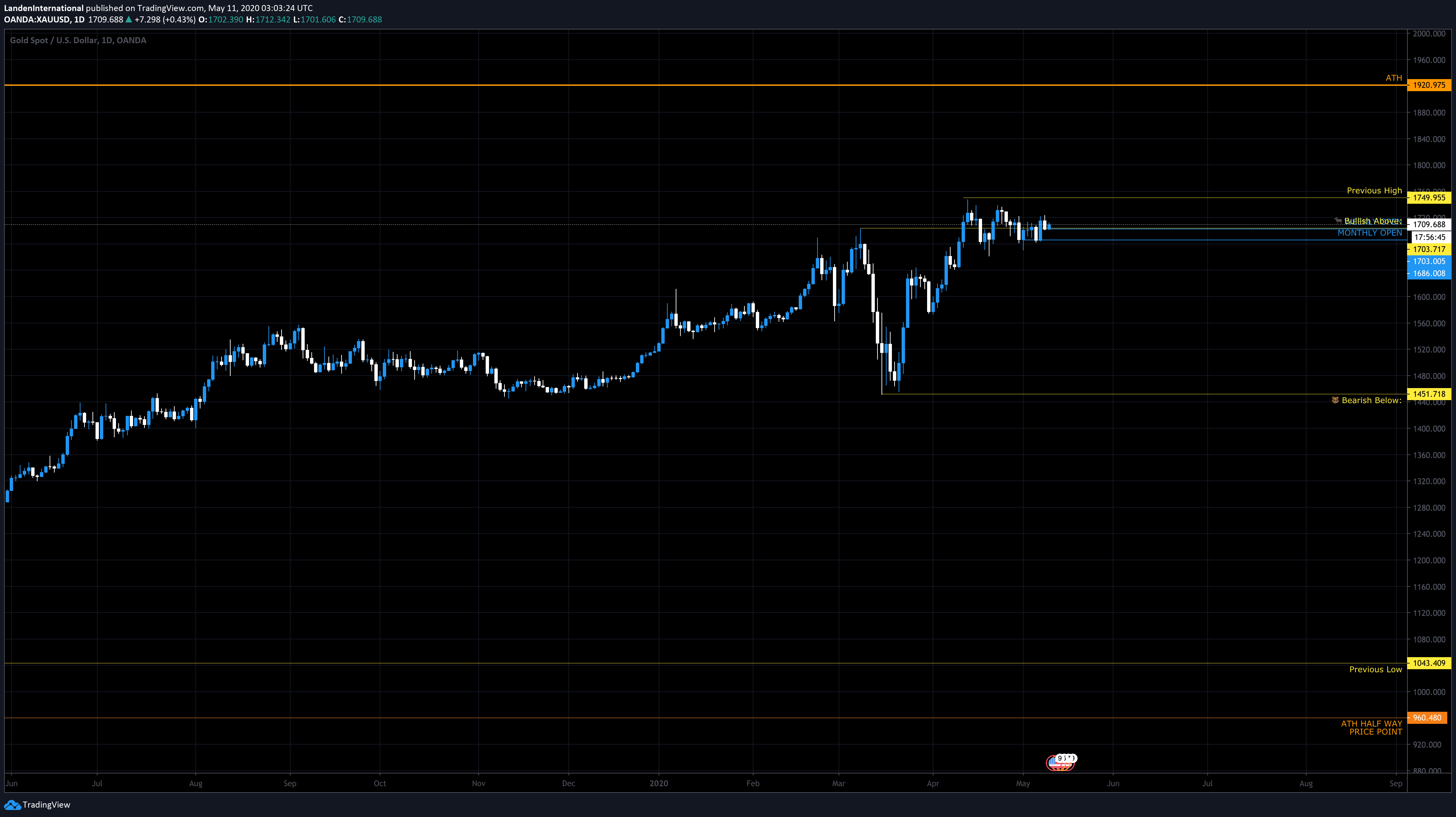Viewport: 1456px width, 817px height.
Task: Select the Previous High label
Action: pyautogui.click(x=1374, y=190)
